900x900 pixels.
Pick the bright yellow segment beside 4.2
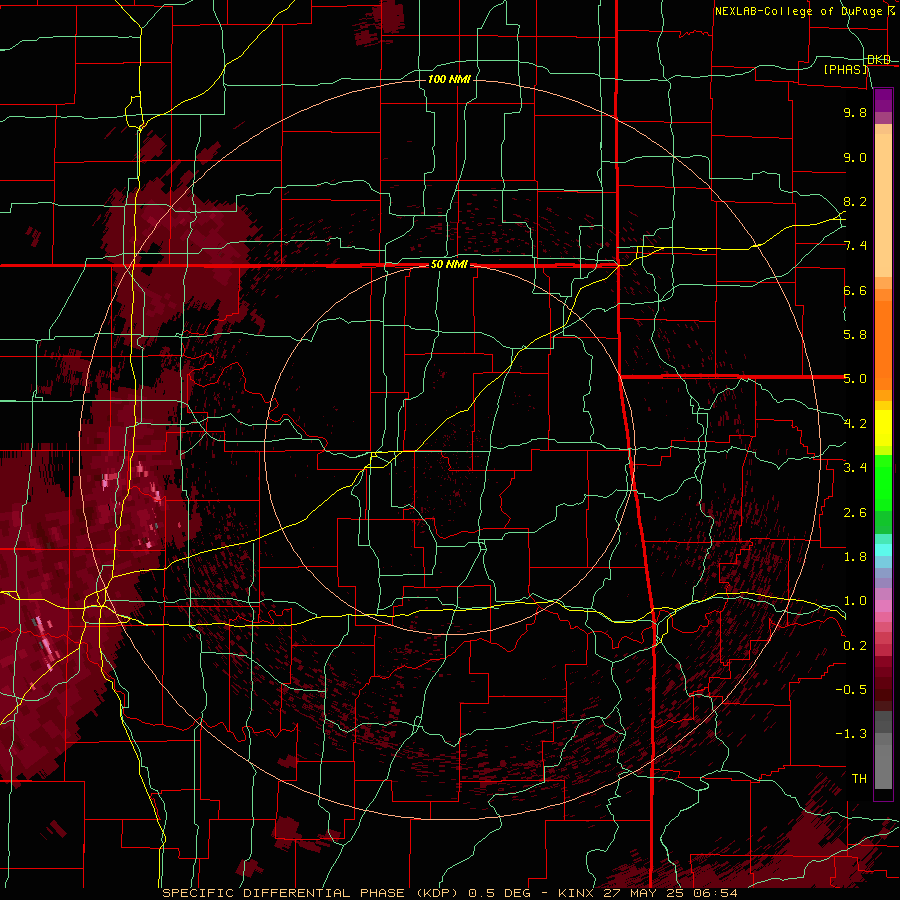[883, 428]
